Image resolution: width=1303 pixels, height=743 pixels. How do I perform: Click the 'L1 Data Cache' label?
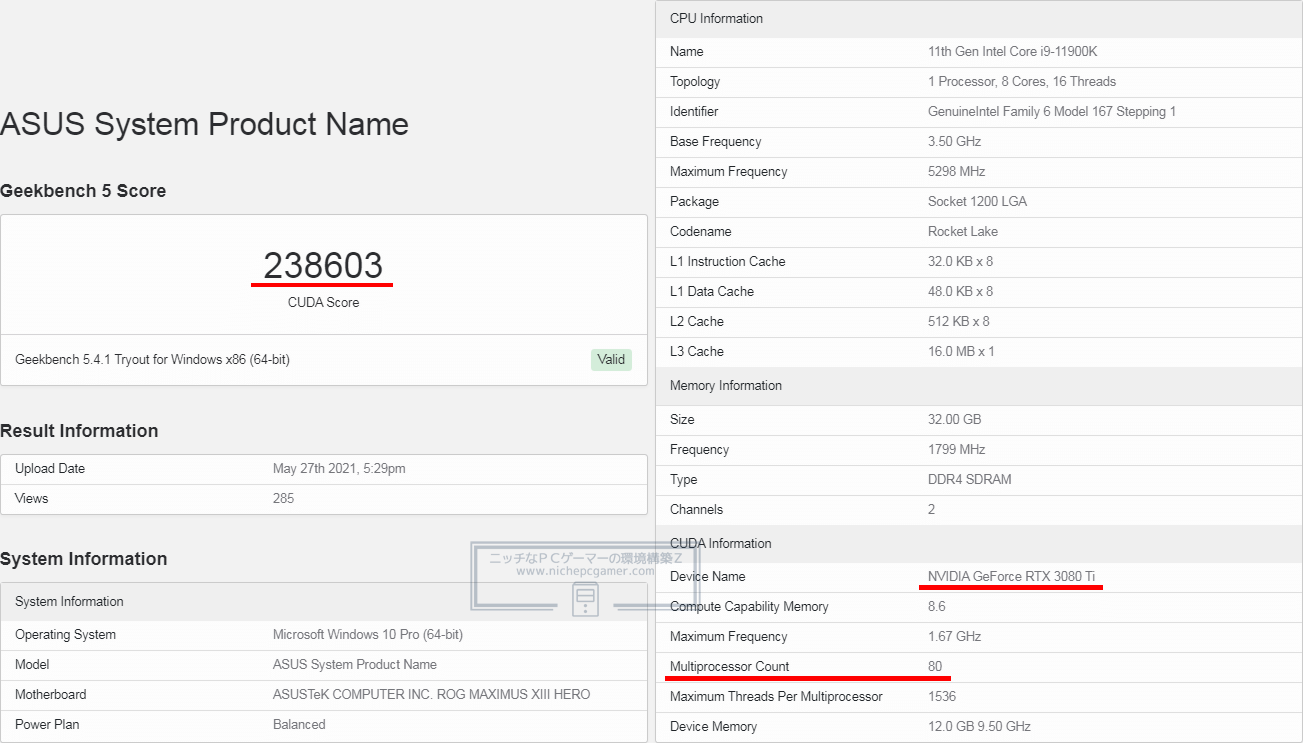(x=712, y=292)
